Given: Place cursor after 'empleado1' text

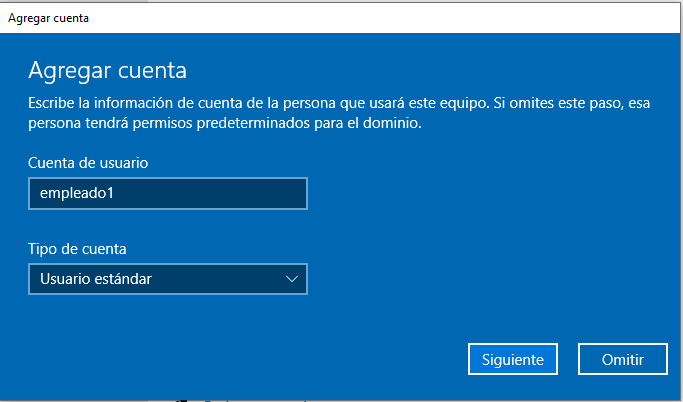Looking at the screenshot, I should pos(114,193).
